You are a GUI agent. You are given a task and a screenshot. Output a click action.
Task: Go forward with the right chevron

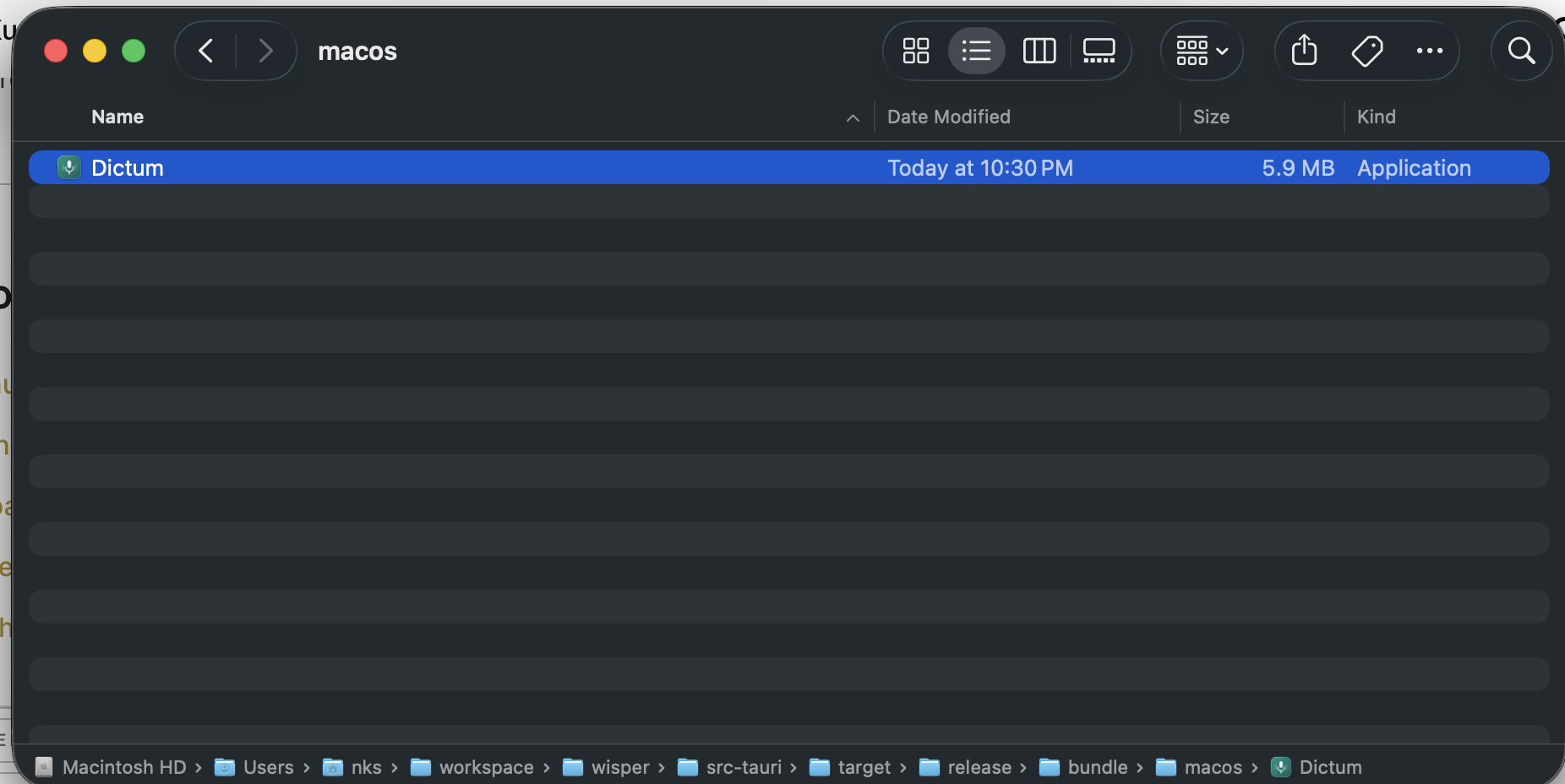pos(265,51)
